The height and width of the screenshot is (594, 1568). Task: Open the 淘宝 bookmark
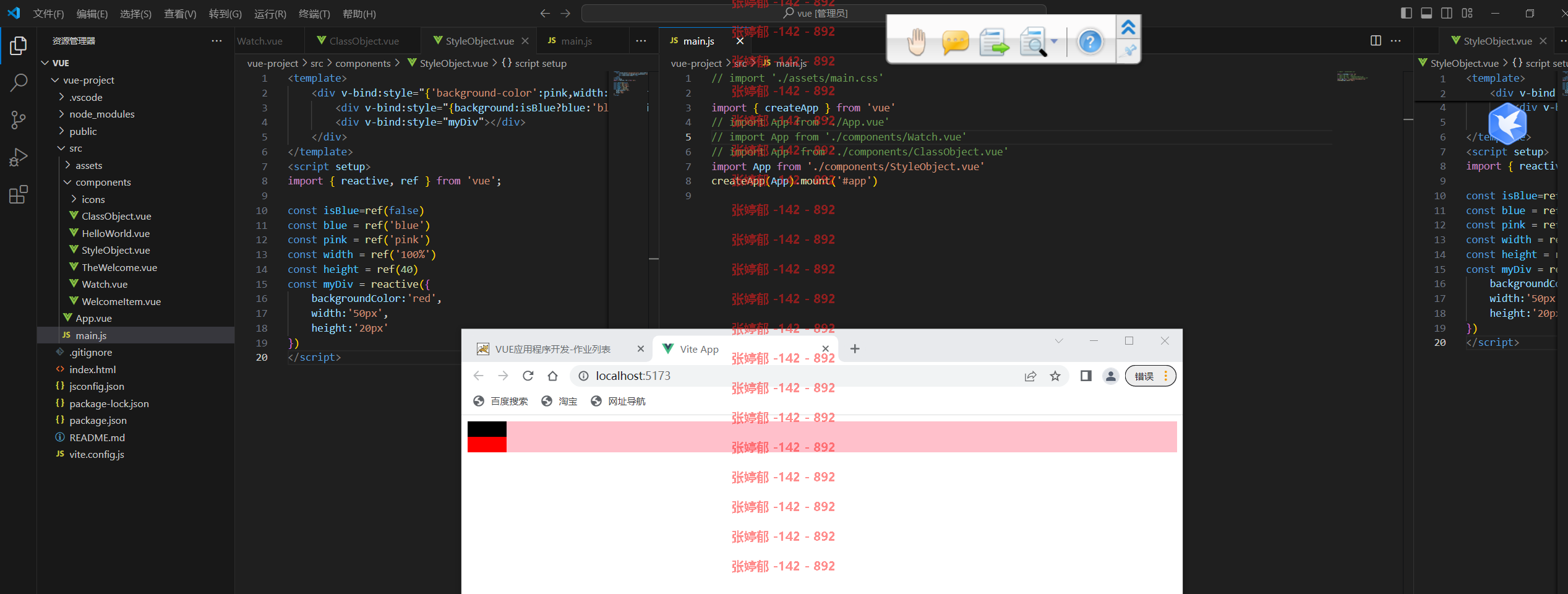coord(559,401)
